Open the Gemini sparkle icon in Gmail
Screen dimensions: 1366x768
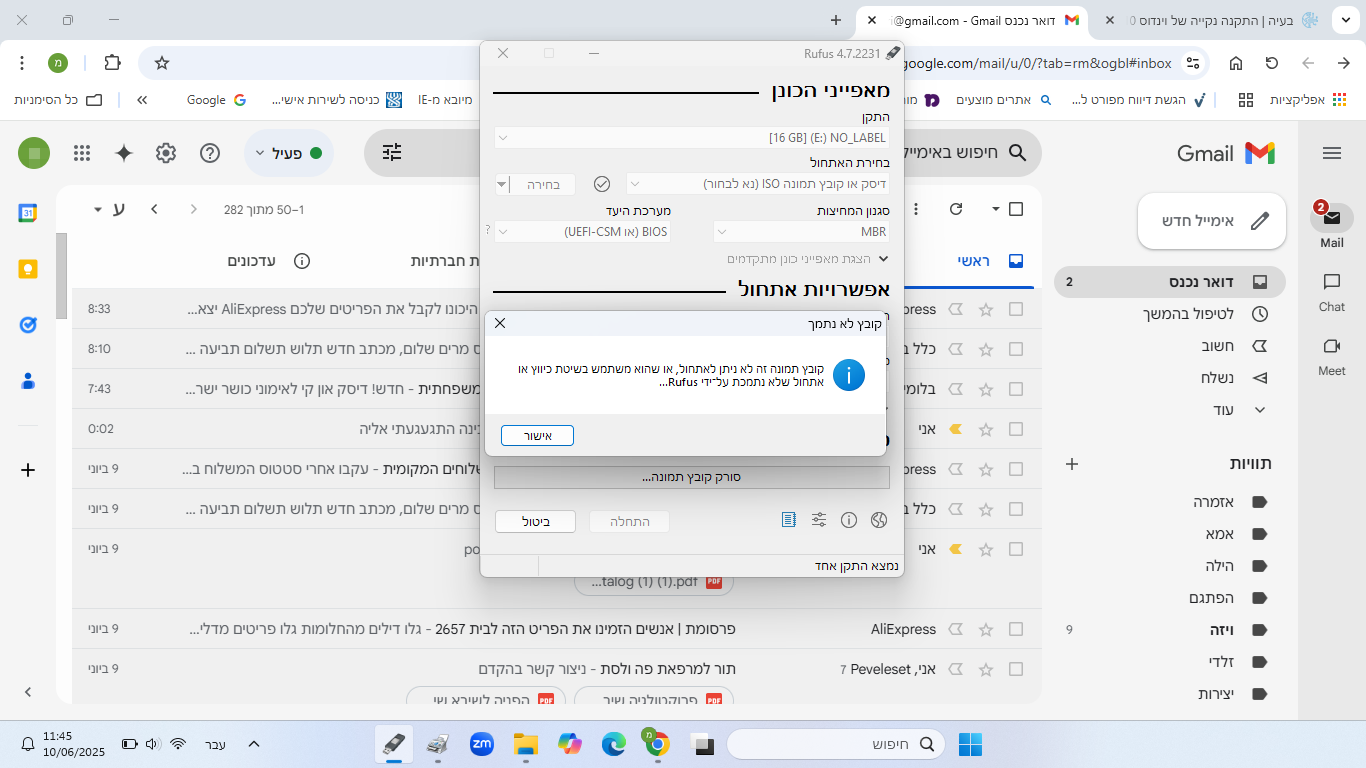click(x=124, y=153)
